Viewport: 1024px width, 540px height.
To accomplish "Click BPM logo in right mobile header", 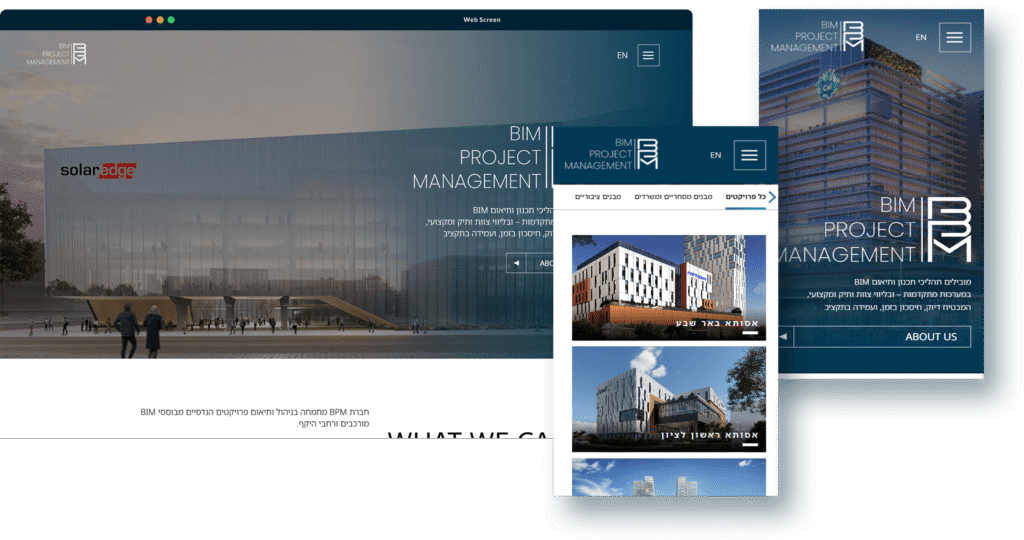I will pos(817,36).
